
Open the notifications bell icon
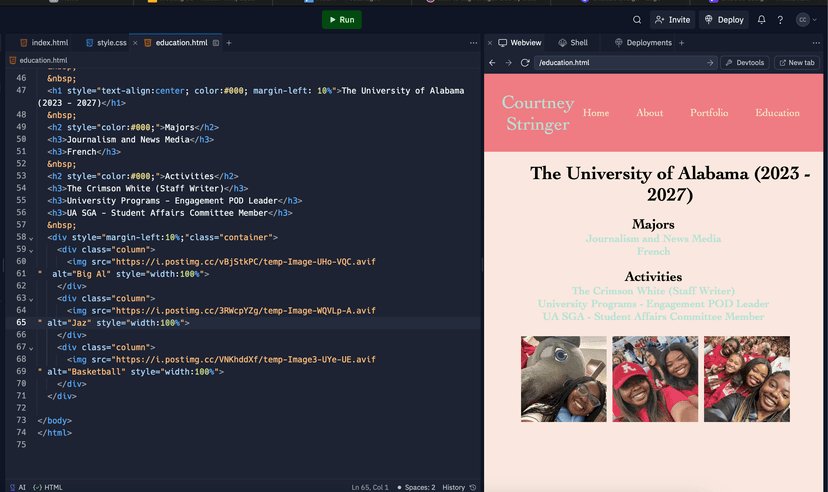click(x=762, y=20)
